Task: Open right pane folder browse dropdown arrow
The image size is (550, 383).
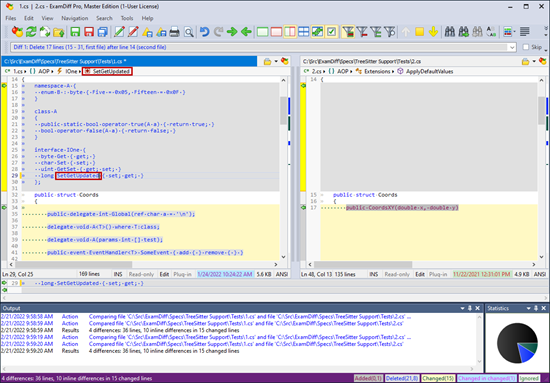Action: click(534, 61)
